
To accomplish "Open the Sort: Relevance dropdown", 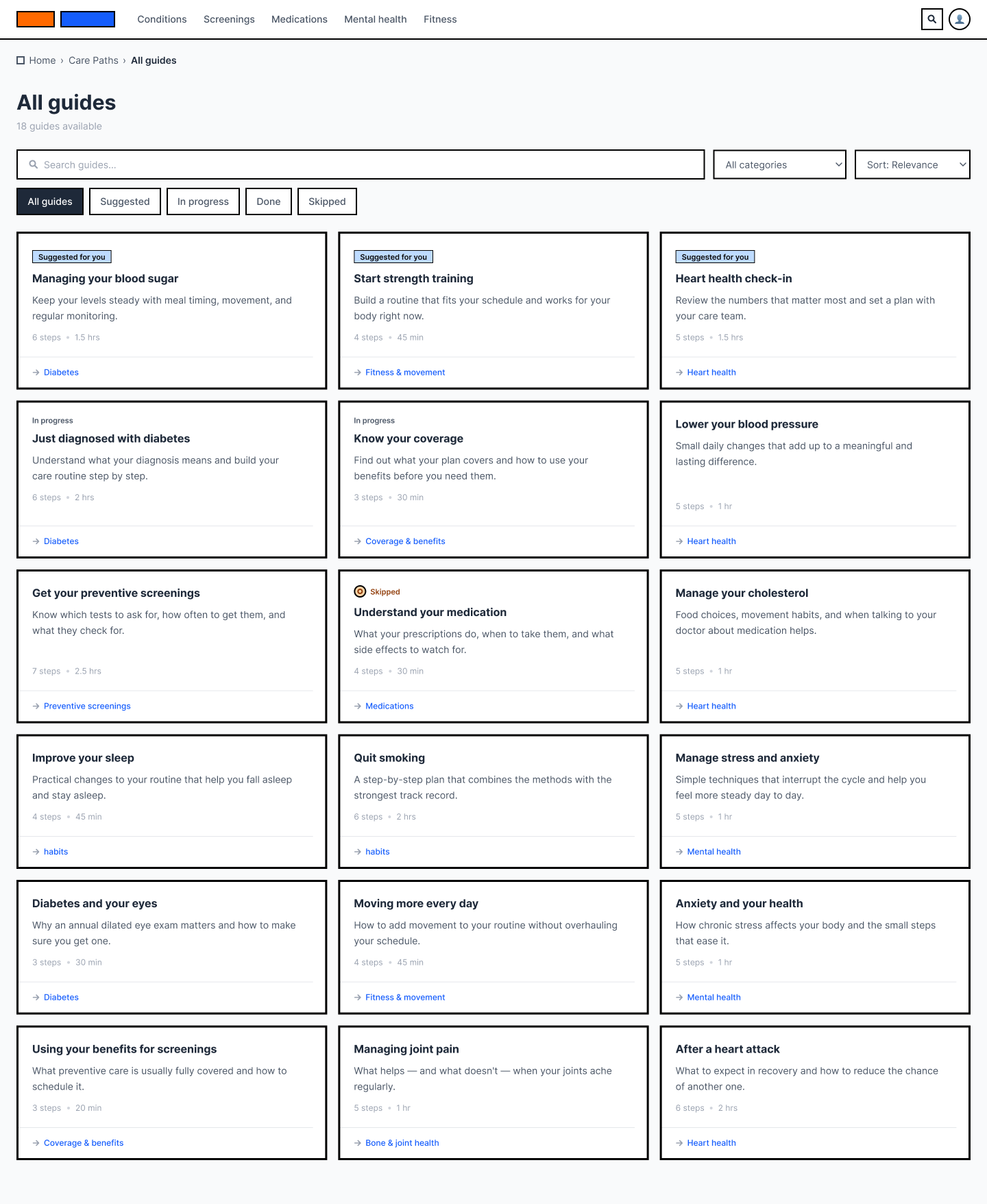I will [912, 164].
